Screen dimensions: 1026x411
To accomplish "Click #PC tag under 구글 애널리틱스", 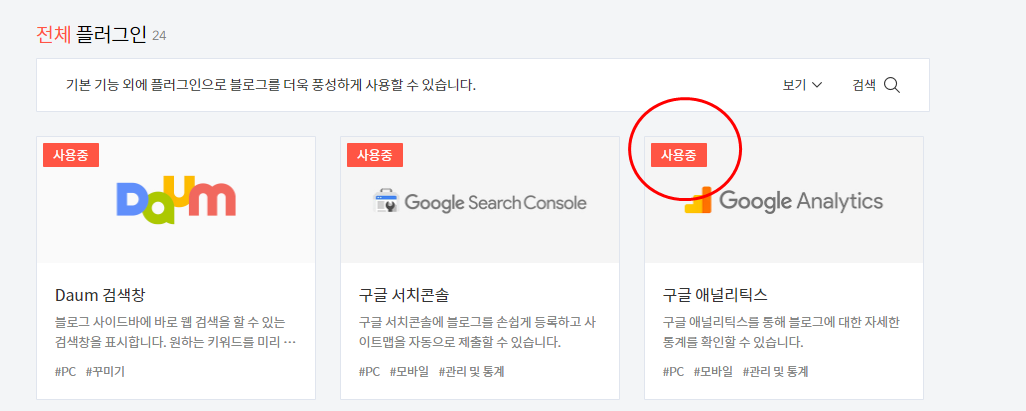I will 673,372.
